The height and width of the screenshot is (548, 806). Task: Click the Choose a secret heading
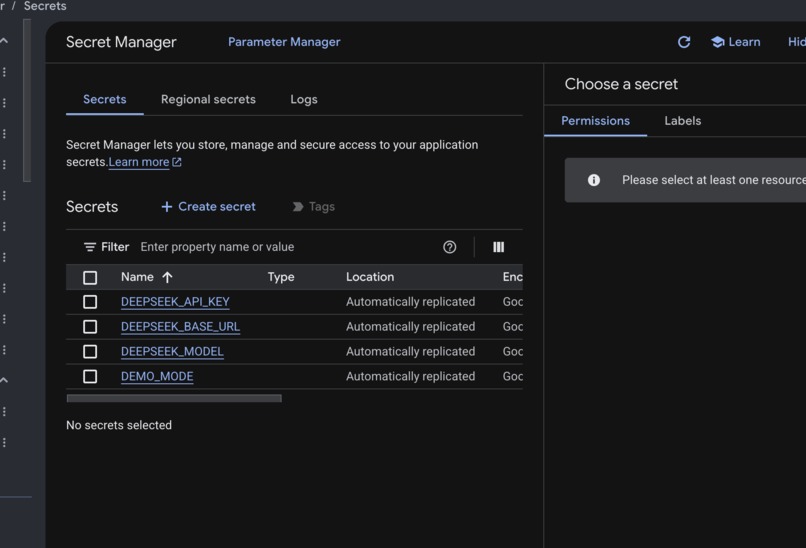[x=621, y=84]
